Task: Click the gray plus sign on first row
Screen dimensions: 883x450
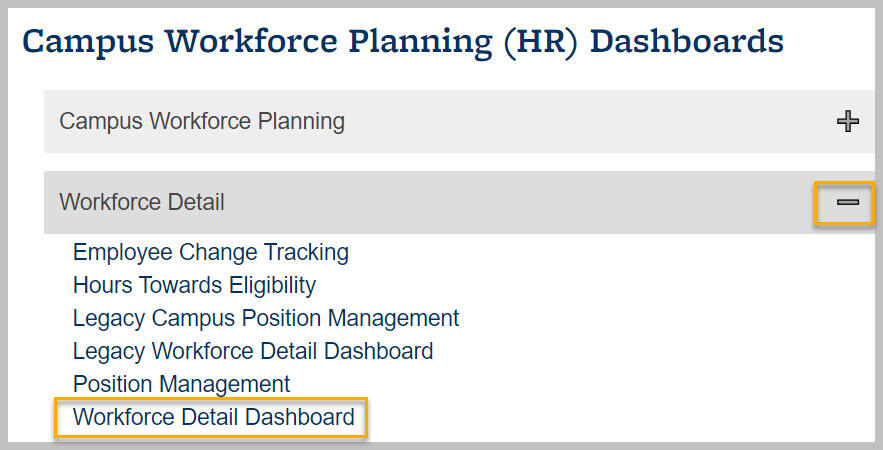Action: (848, 121)
